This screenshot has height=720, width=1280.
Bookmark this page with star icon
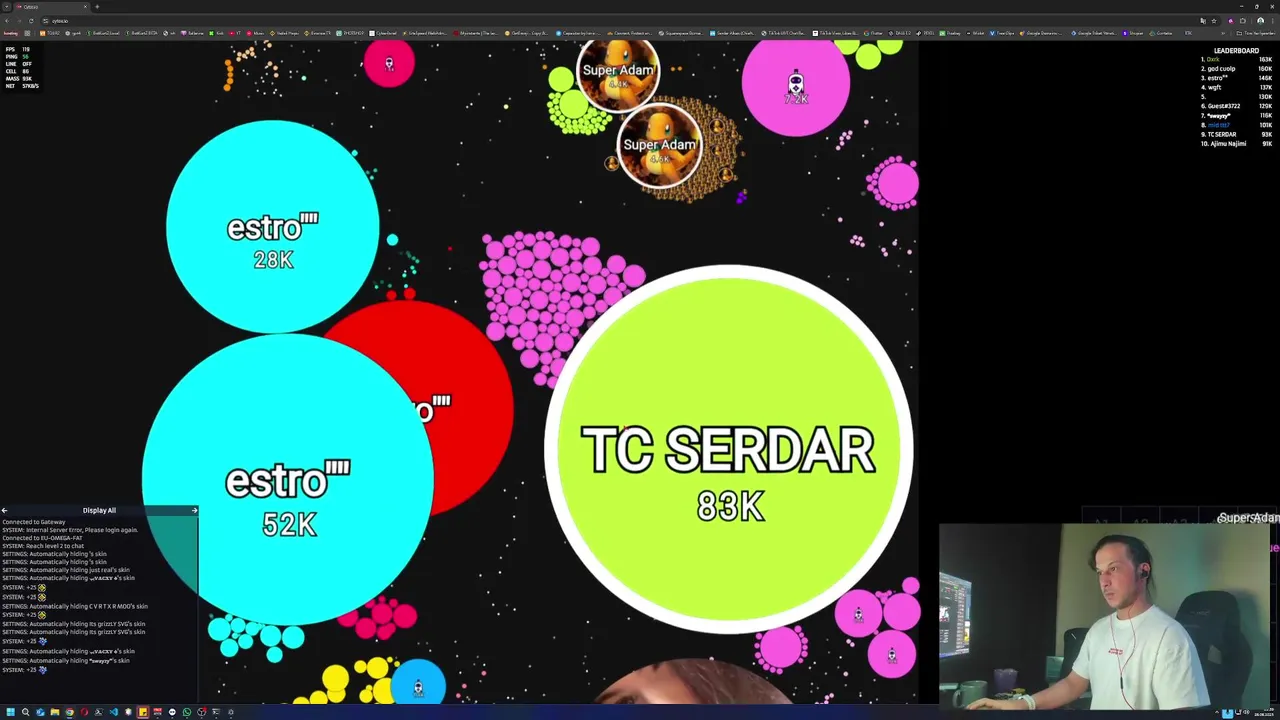click(x=1214, y=21)
